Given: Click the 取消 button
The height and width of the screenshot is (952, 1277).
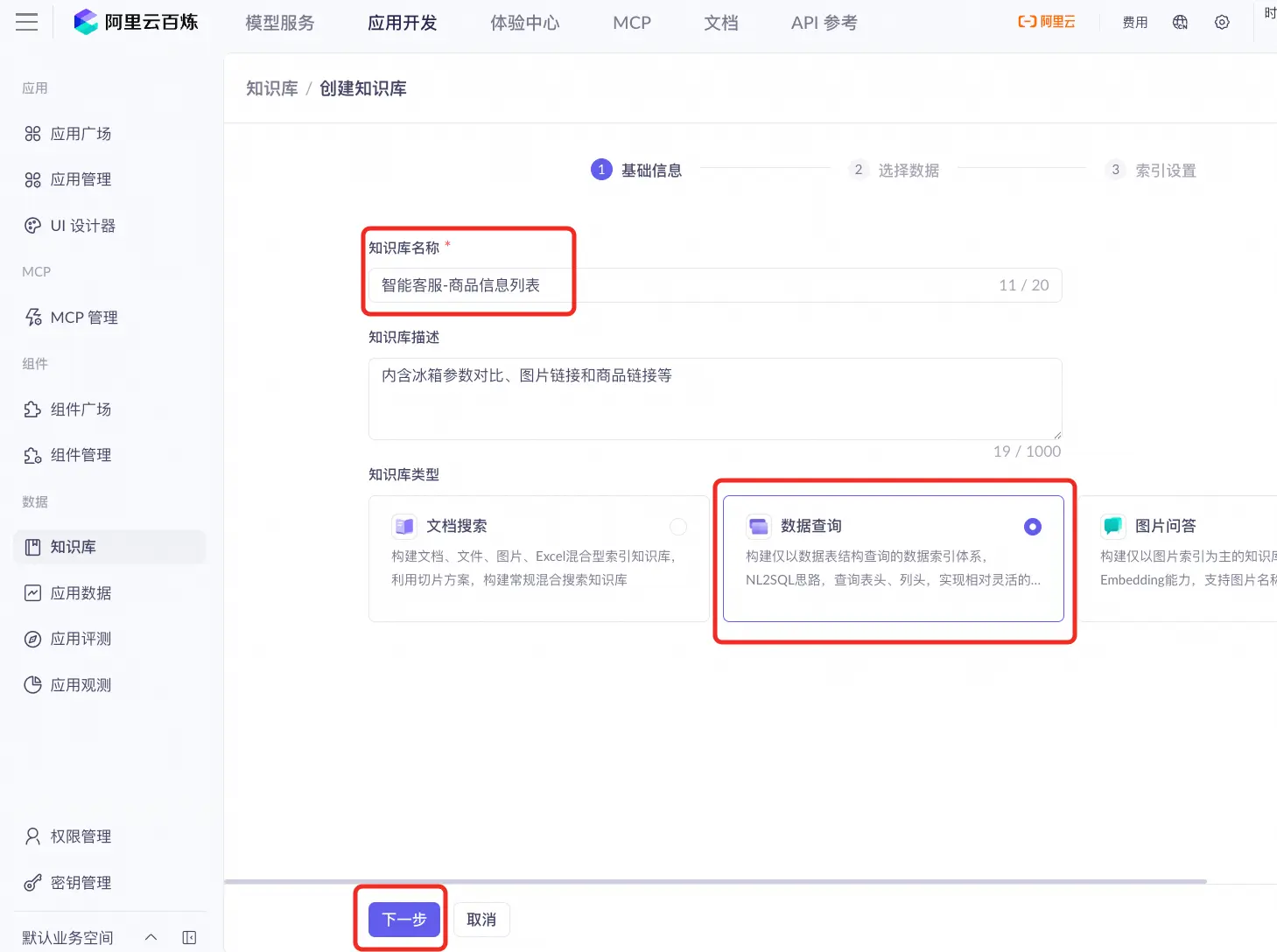Looking at the screenshot, I should [481, 920].
